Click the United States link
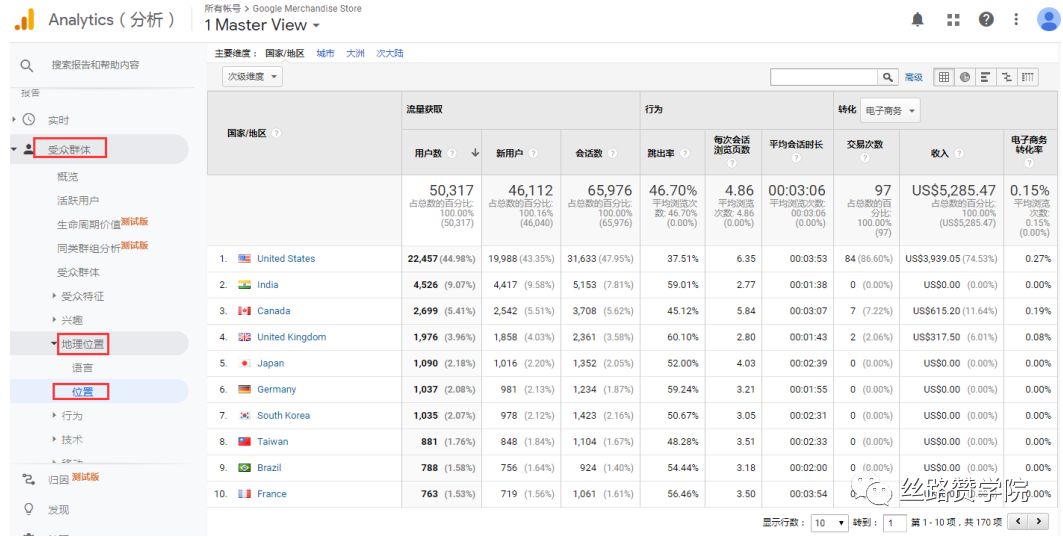 point(286,258)
